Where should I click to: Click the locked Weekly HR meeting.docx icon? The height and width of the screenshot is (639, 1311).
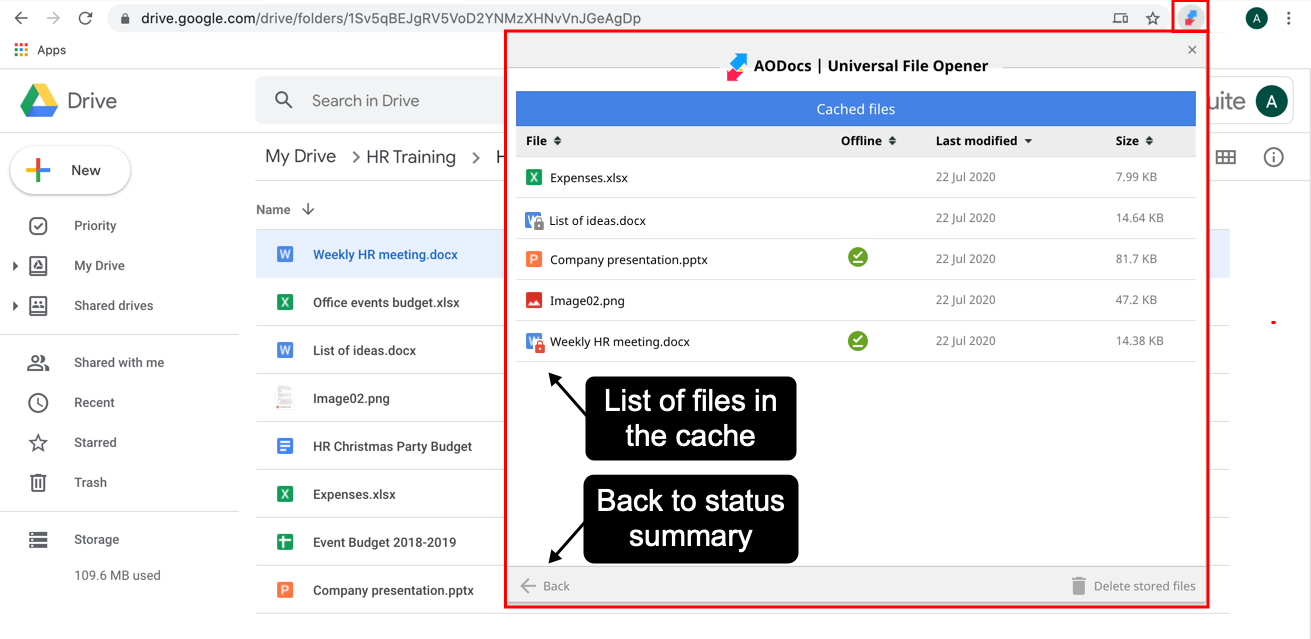click(x=535, y=342)
